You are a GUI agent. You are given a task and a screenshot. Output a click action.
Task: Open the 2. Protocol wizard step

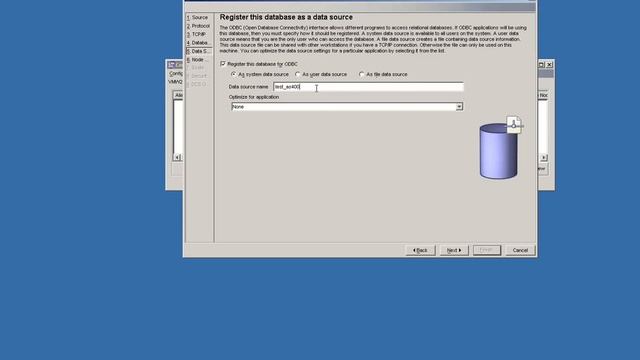(x=198, y=26)
